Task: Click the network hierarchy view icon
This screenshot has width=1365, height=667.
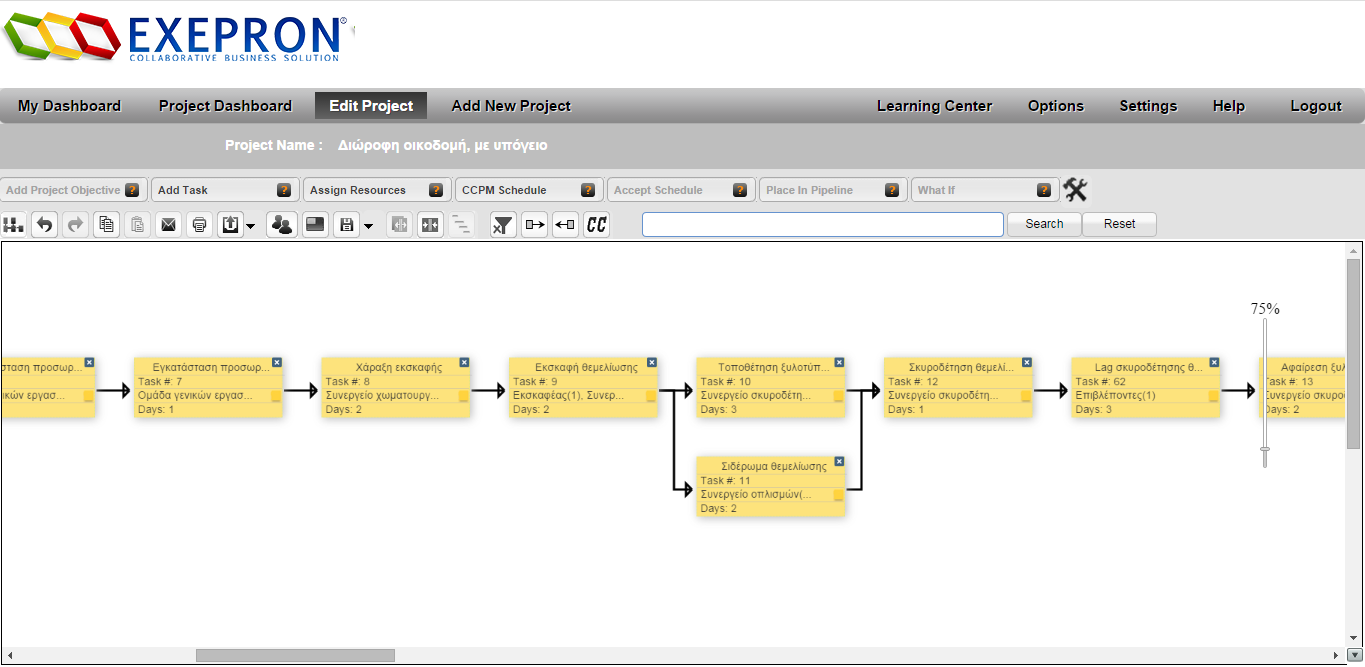Action: [13, 225]
